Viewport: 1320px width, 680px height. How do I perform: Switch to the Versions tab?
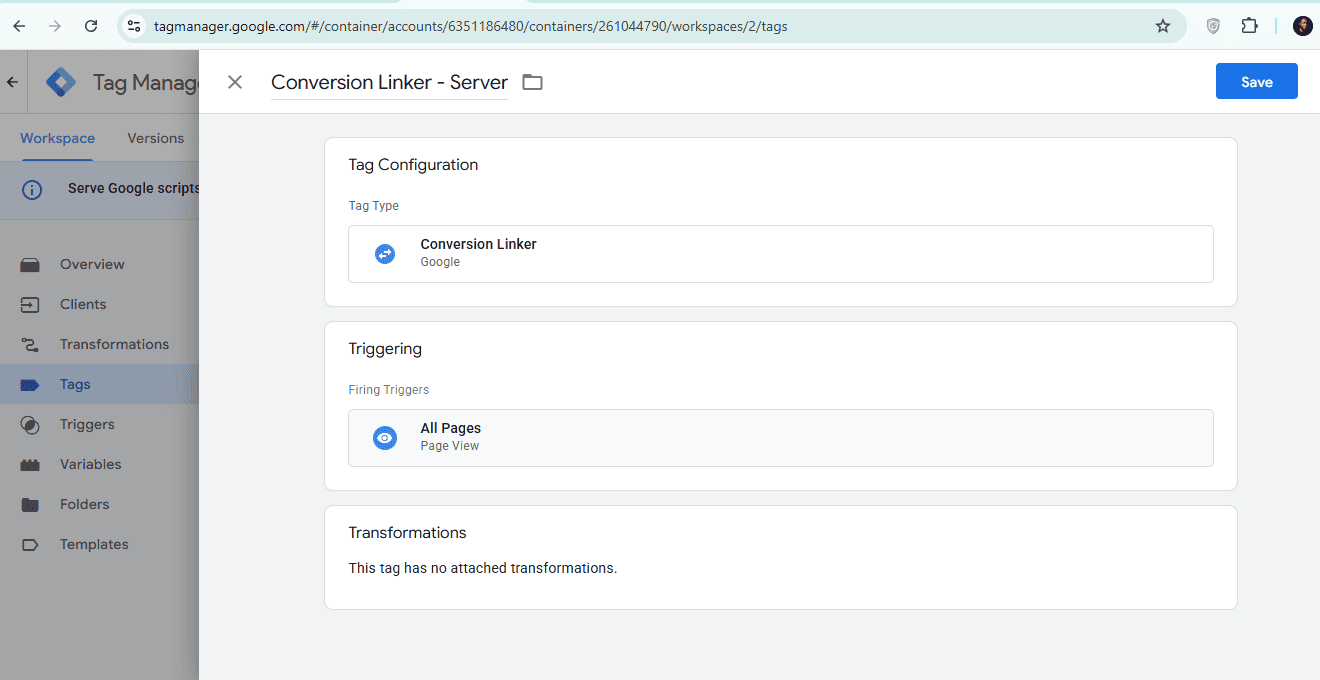[155, 138]
